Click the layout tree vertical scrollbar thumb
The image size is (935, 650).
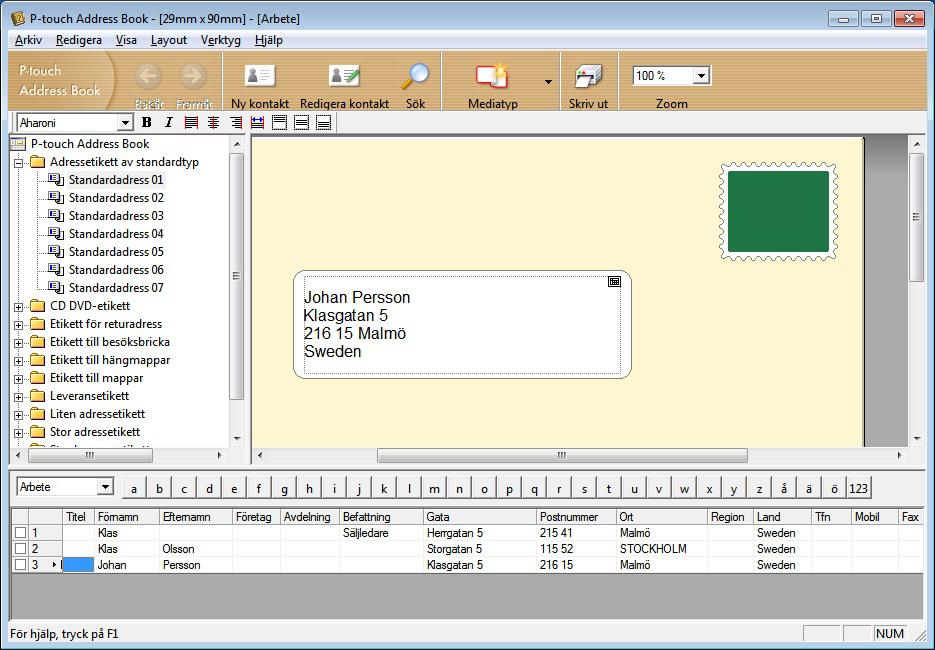pyautogui.click(x=236, y=276)
